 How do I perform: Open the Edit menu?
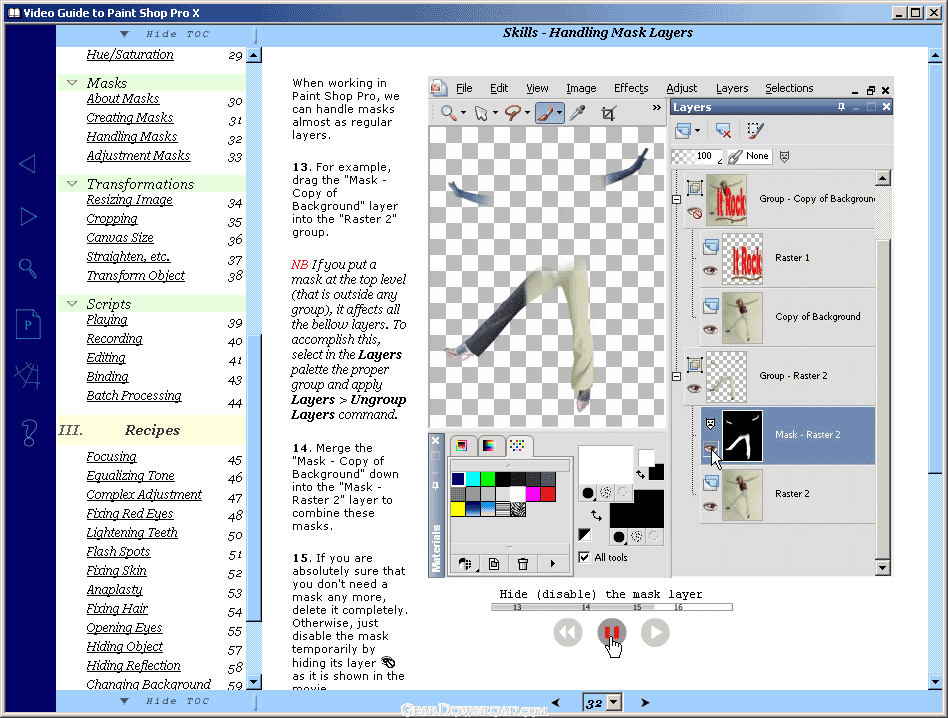pyautogui.click(x=499, y=88)
